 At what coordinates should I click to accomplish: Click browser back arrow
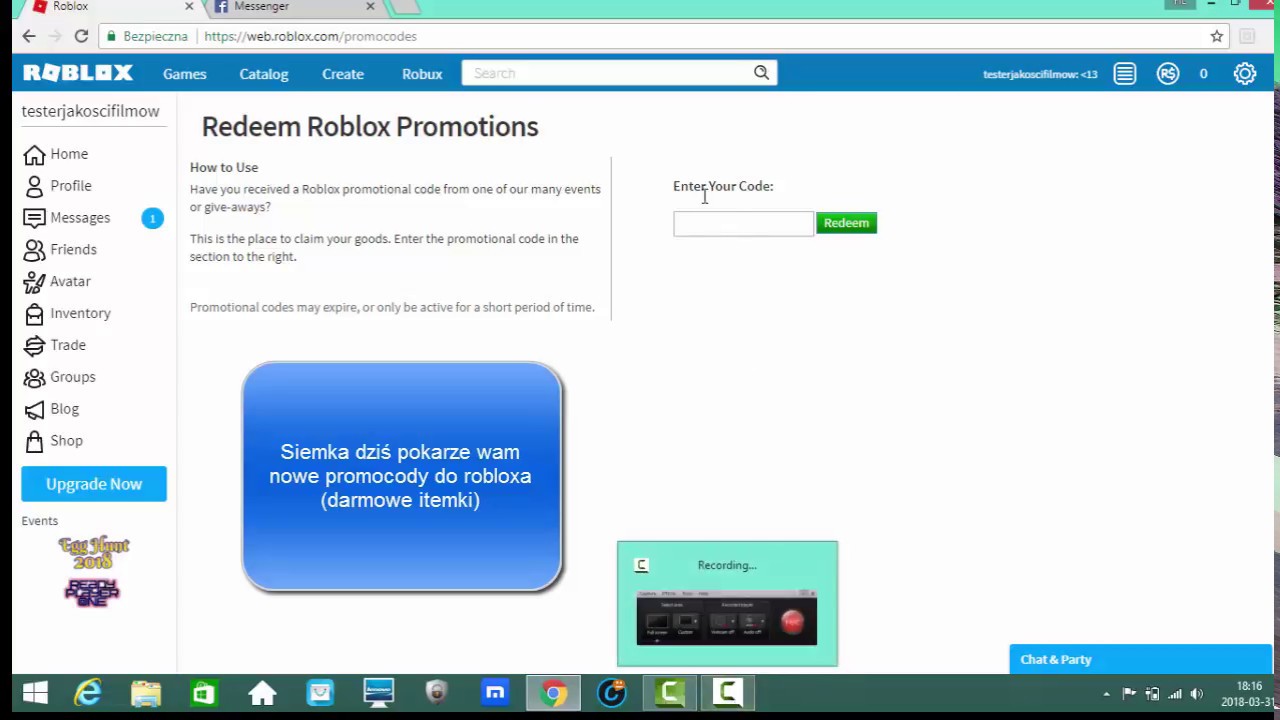pyautogui.click(x=28, y=36)
